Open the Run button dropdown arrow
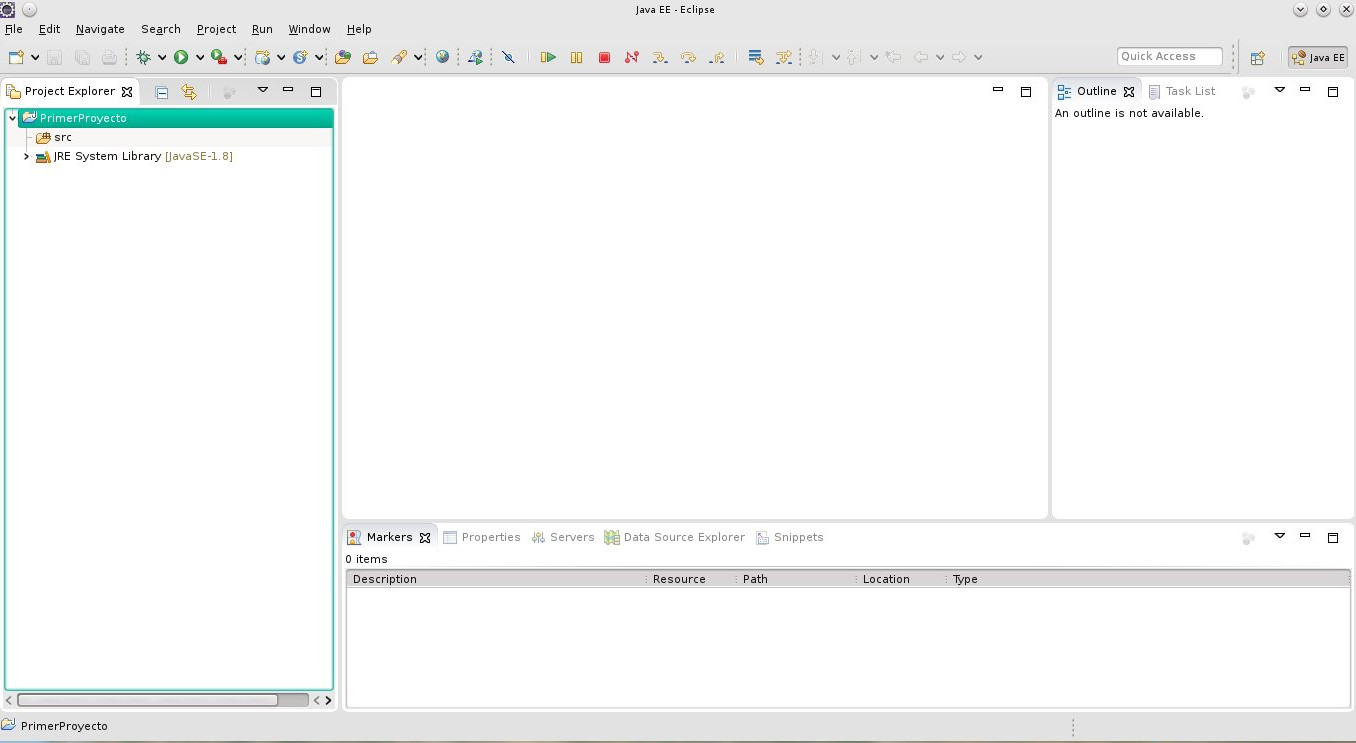 198,57
